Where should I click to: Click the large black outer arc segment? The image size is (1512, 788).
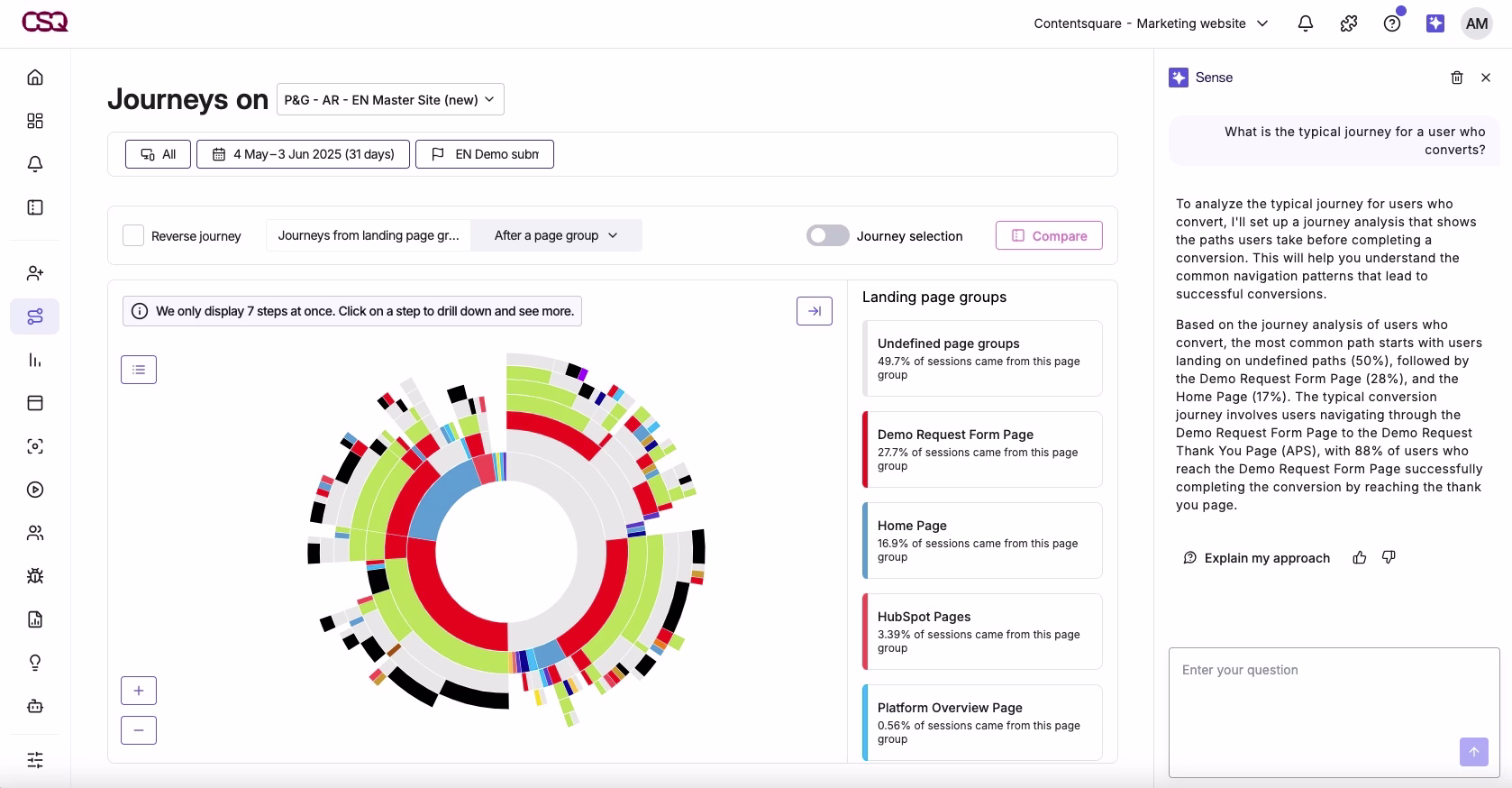(x=473, y=695)
